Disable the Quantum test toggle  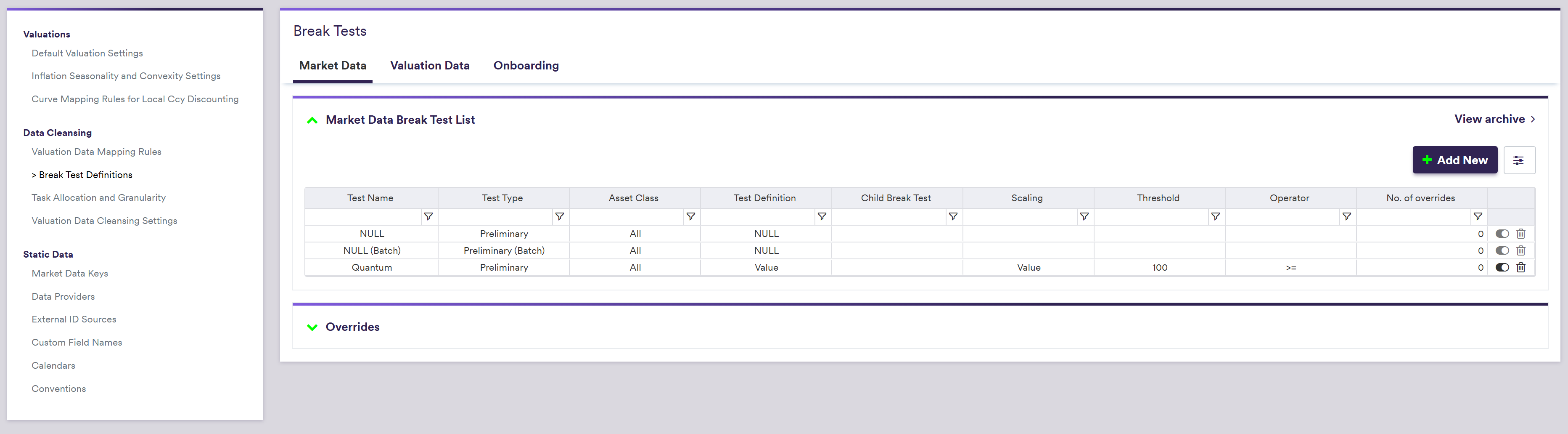[x=1502, y=268]
